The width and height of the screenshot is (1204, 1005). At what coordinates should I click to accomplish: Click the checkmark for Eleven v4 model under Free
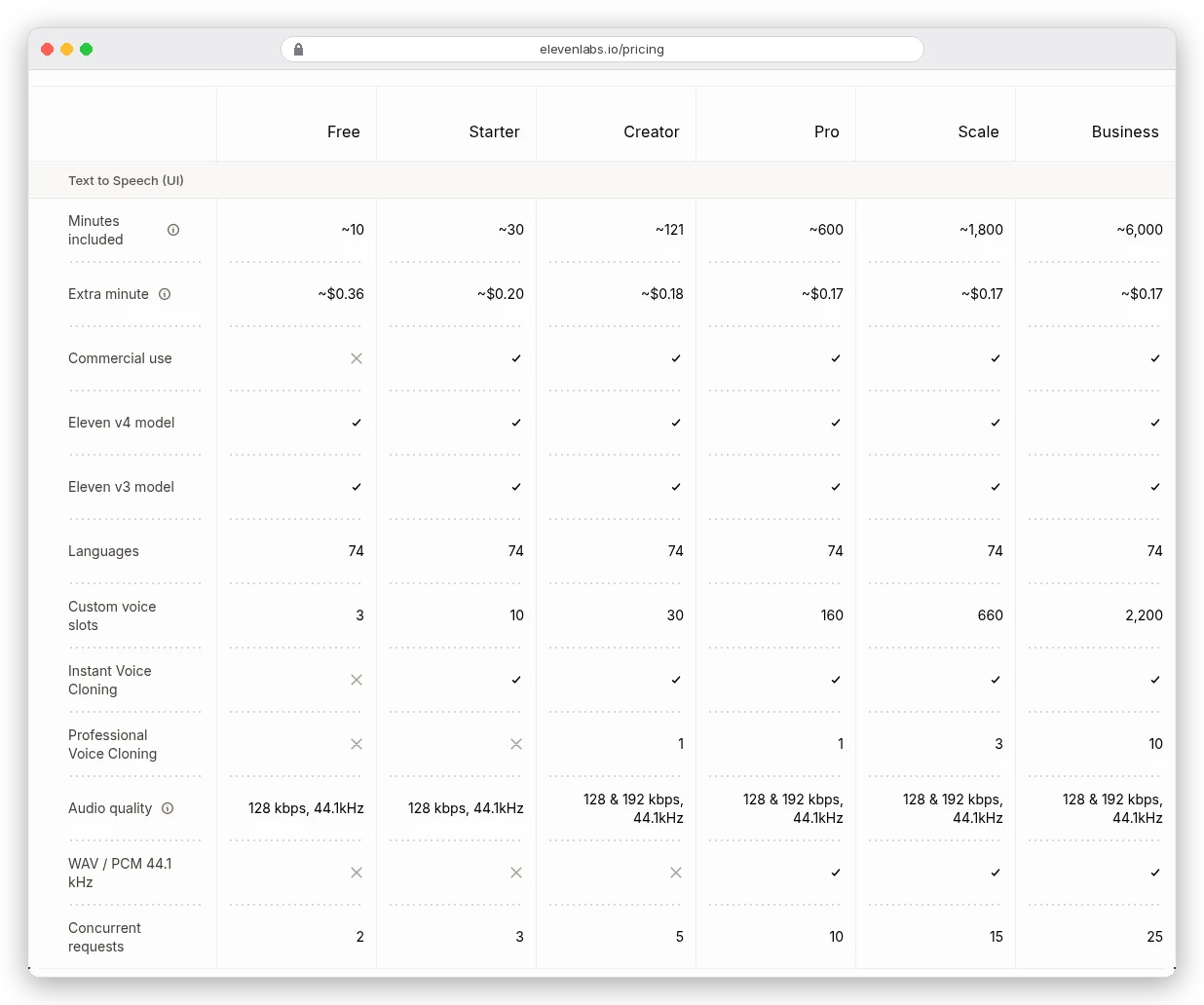pyautogui.click(x=357, y=423)
